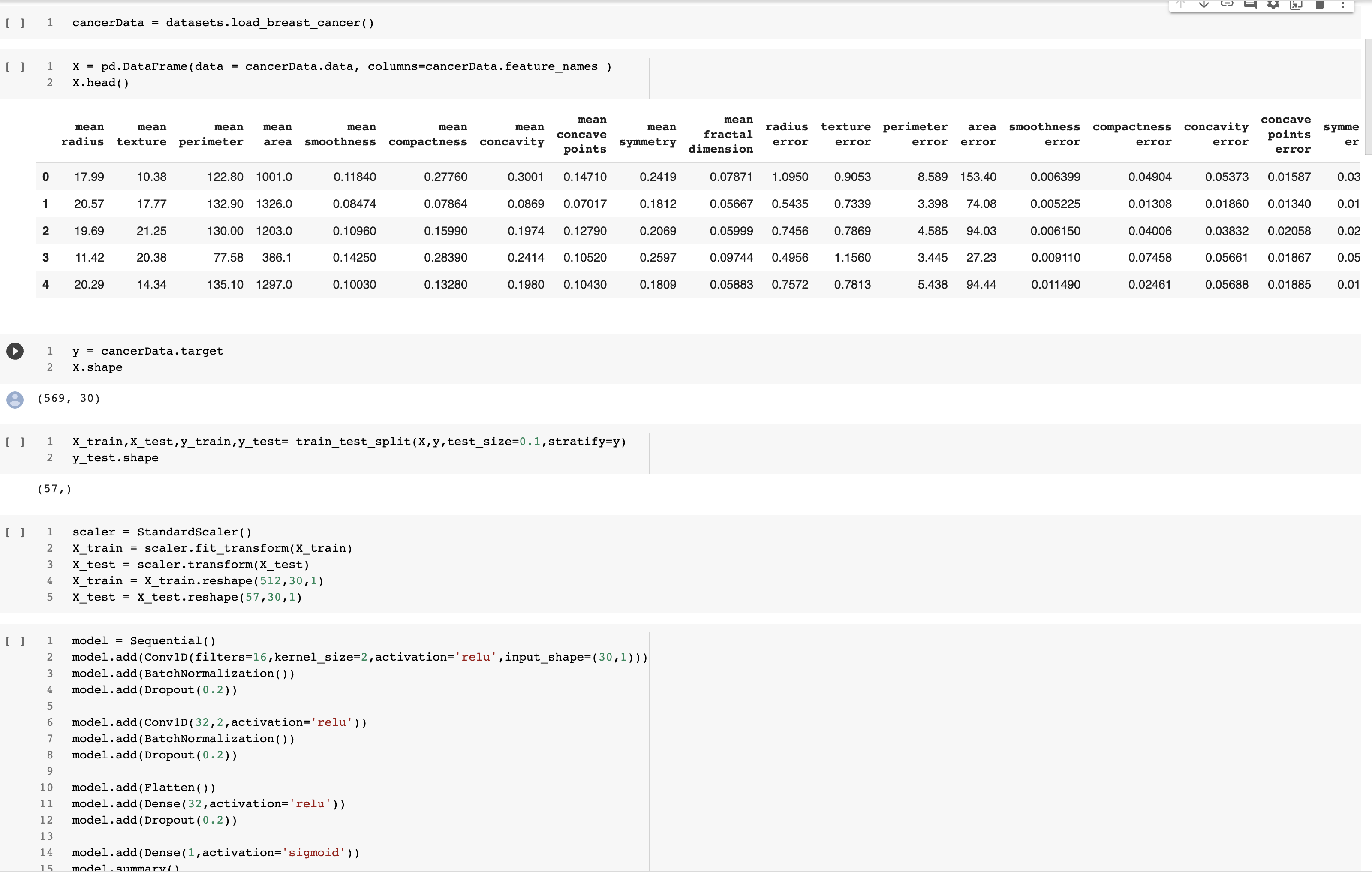This screenshot has height=878, width=1372.
Task: Run the train_test_split cell
Action: [x=15, y=442]
